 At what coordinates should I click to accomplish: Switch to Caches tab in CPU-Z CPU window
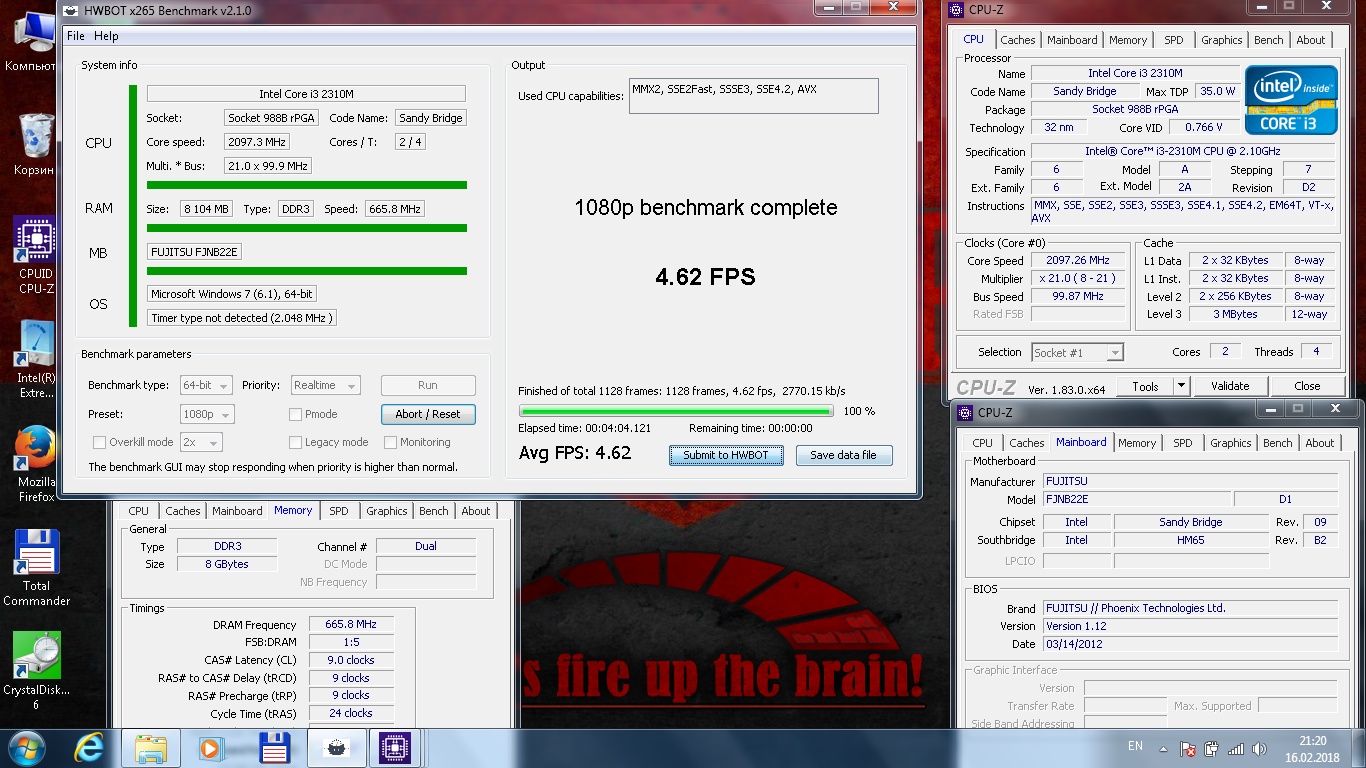coord(1018,40)
